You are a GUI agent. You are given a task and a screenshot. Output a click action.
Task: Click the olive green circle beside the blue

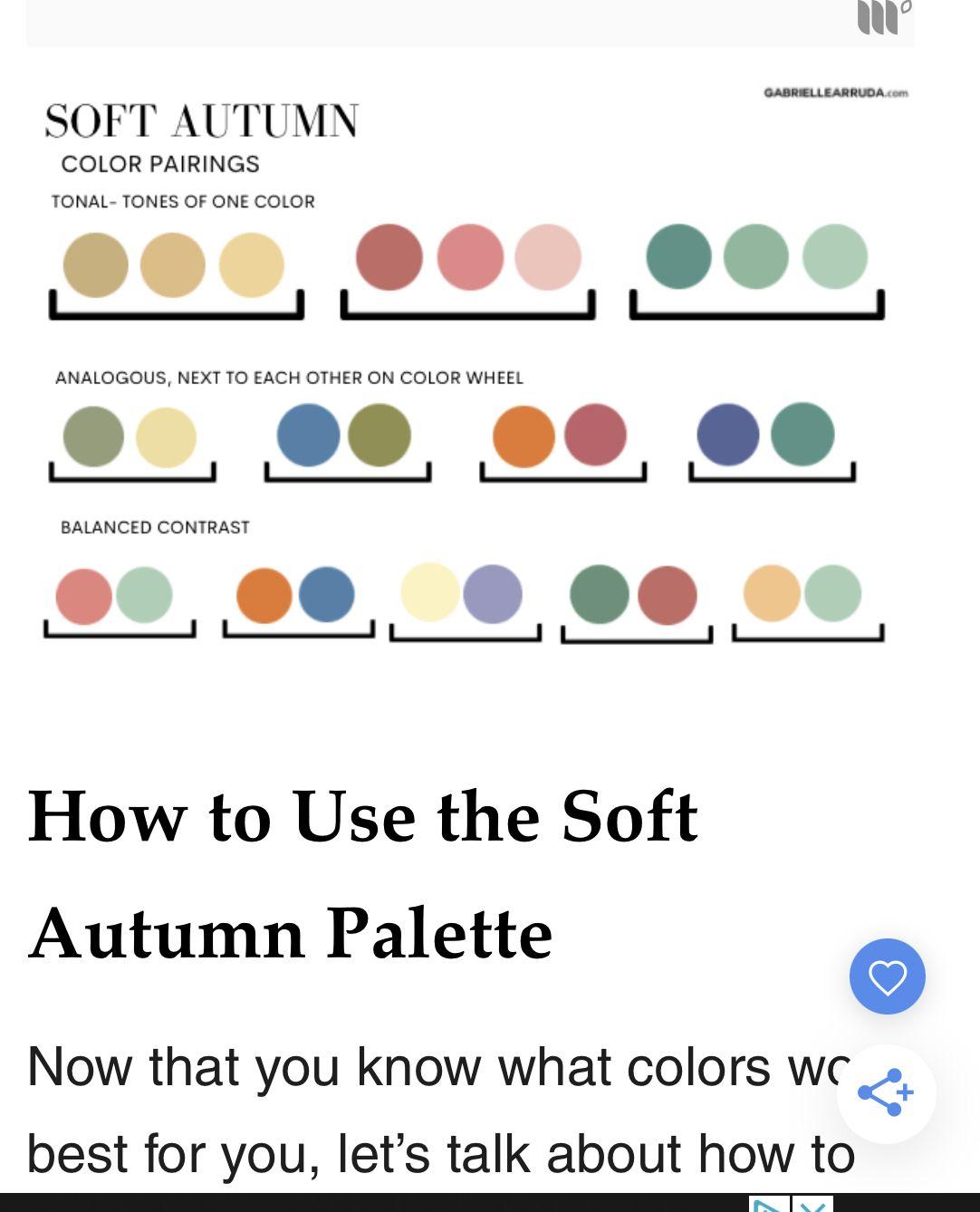tap(380, 435)
